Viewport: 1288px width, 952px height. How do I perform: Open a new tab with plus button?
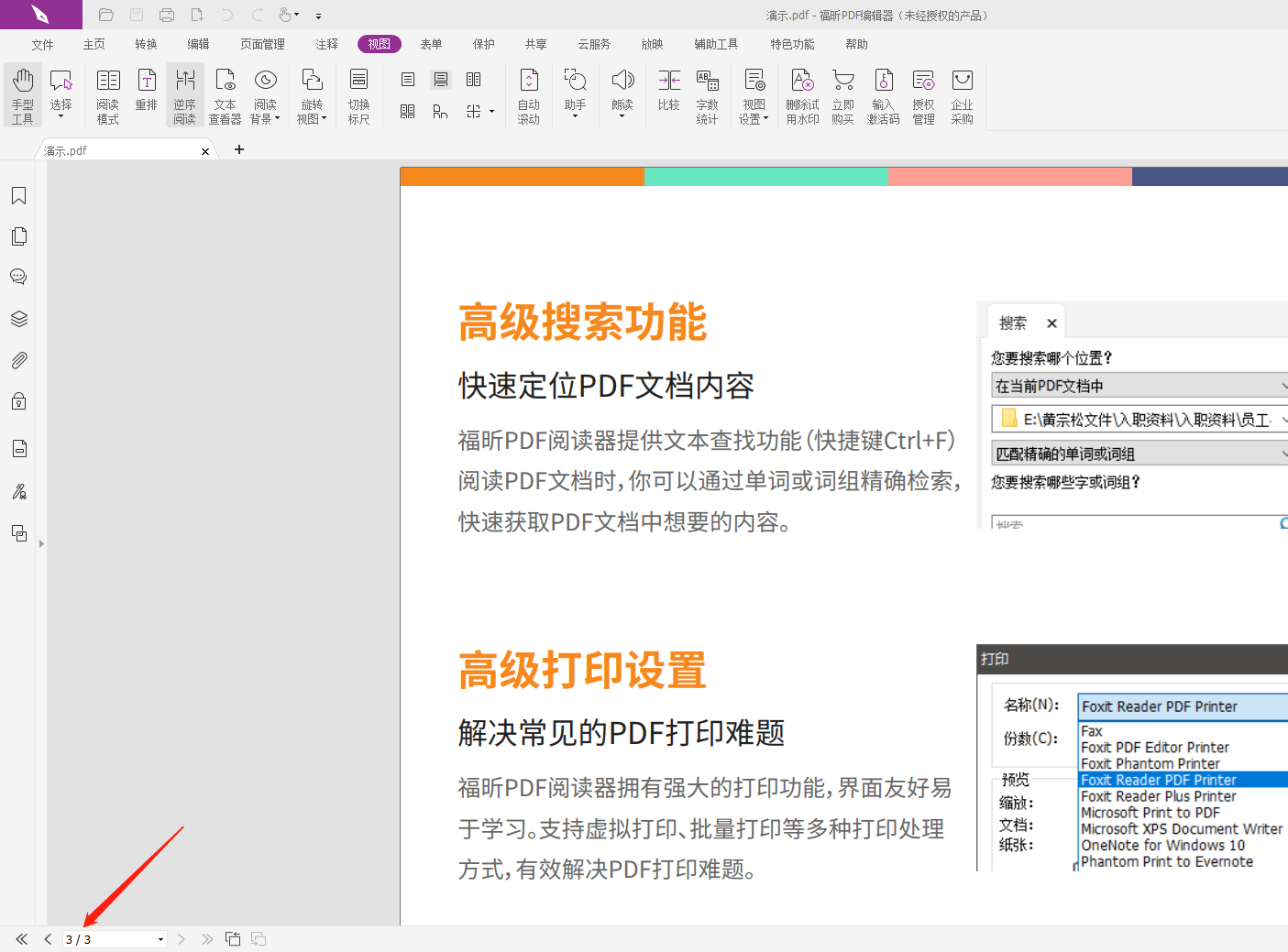pos(239,149)
